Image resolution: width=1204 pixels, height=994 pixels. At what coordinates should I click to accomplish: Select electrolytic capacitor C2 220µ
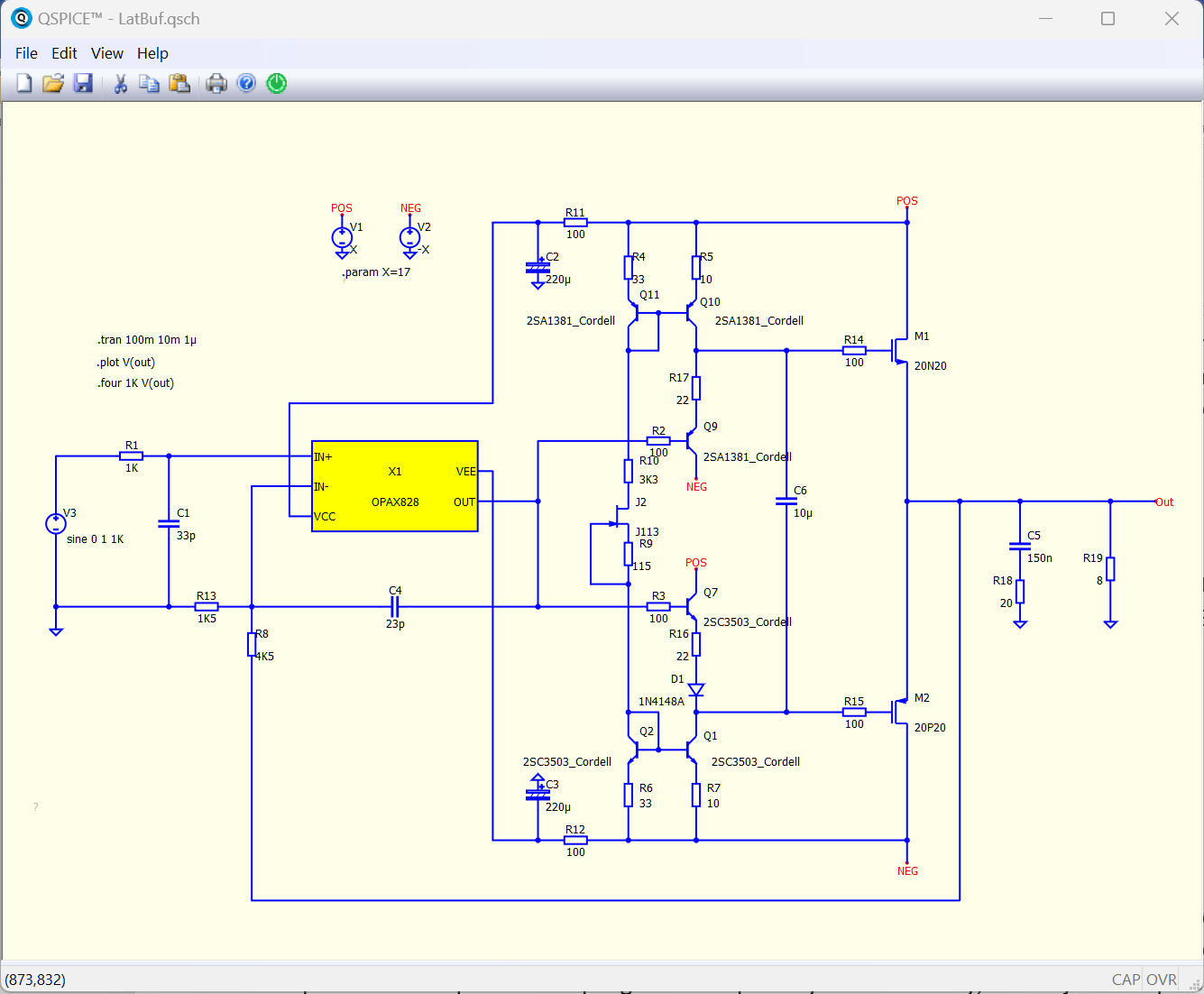point(538,267)
